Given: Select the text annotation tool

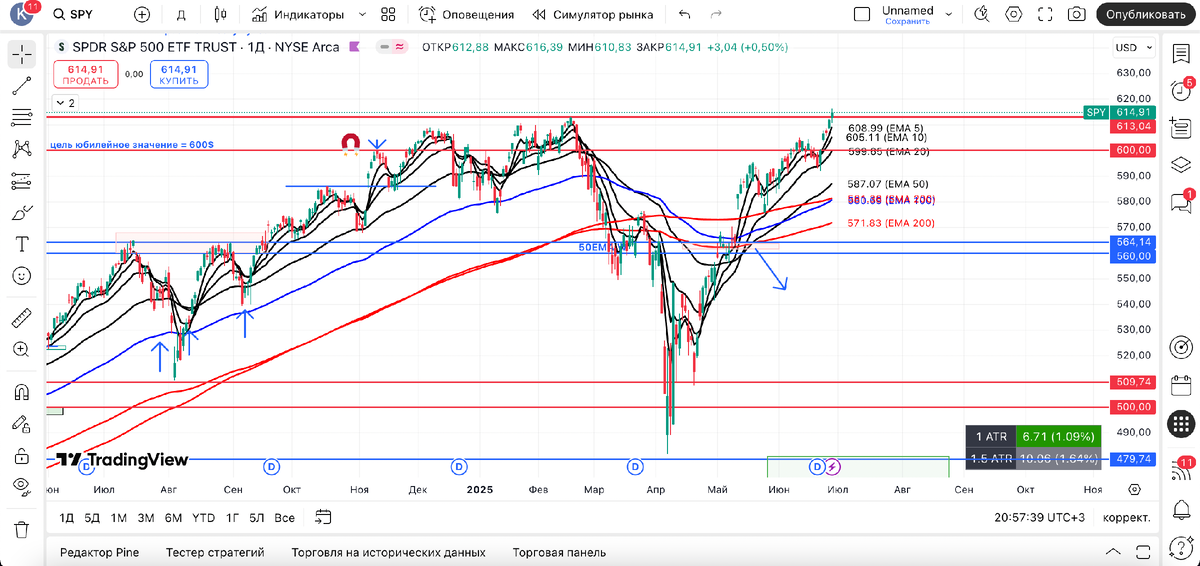Looking at the screenshot, I should 21,244.
